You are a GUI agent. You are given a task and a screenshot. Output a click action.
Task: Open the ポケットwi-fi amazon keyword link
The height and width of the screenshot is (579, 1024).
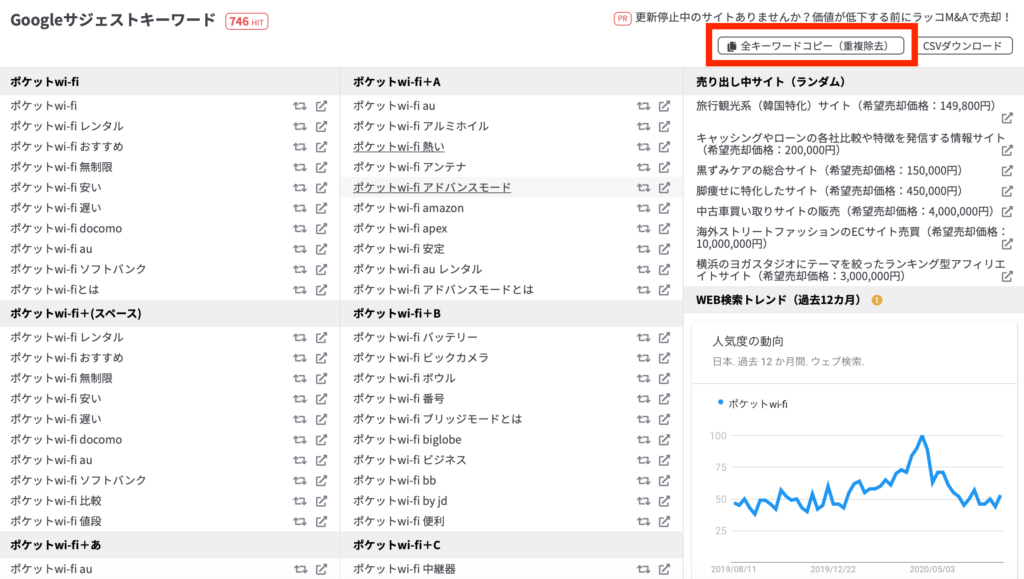tap(408, 208)
